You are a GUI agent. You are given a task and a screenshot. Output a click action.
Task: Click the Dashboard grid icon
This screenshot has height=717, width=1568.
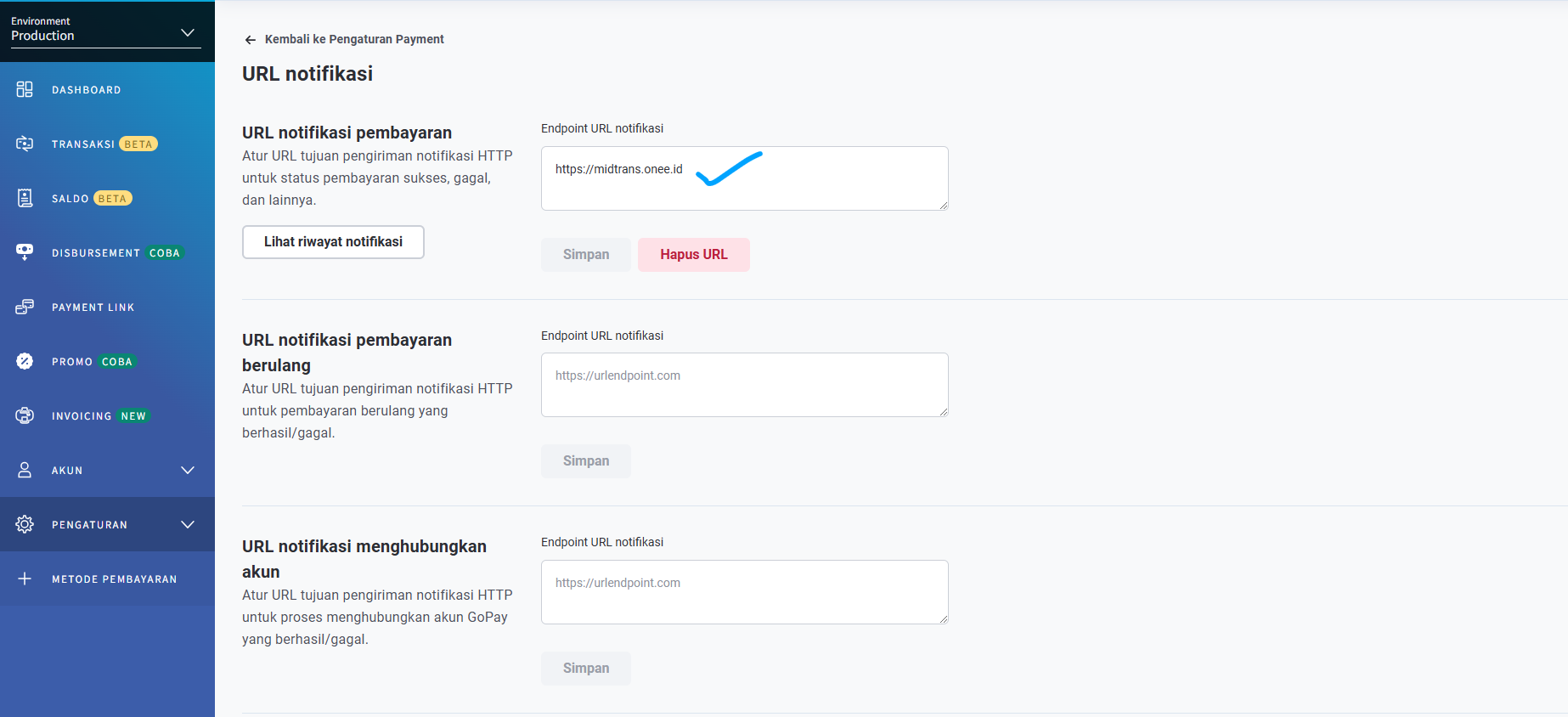[x=25, y=89]
